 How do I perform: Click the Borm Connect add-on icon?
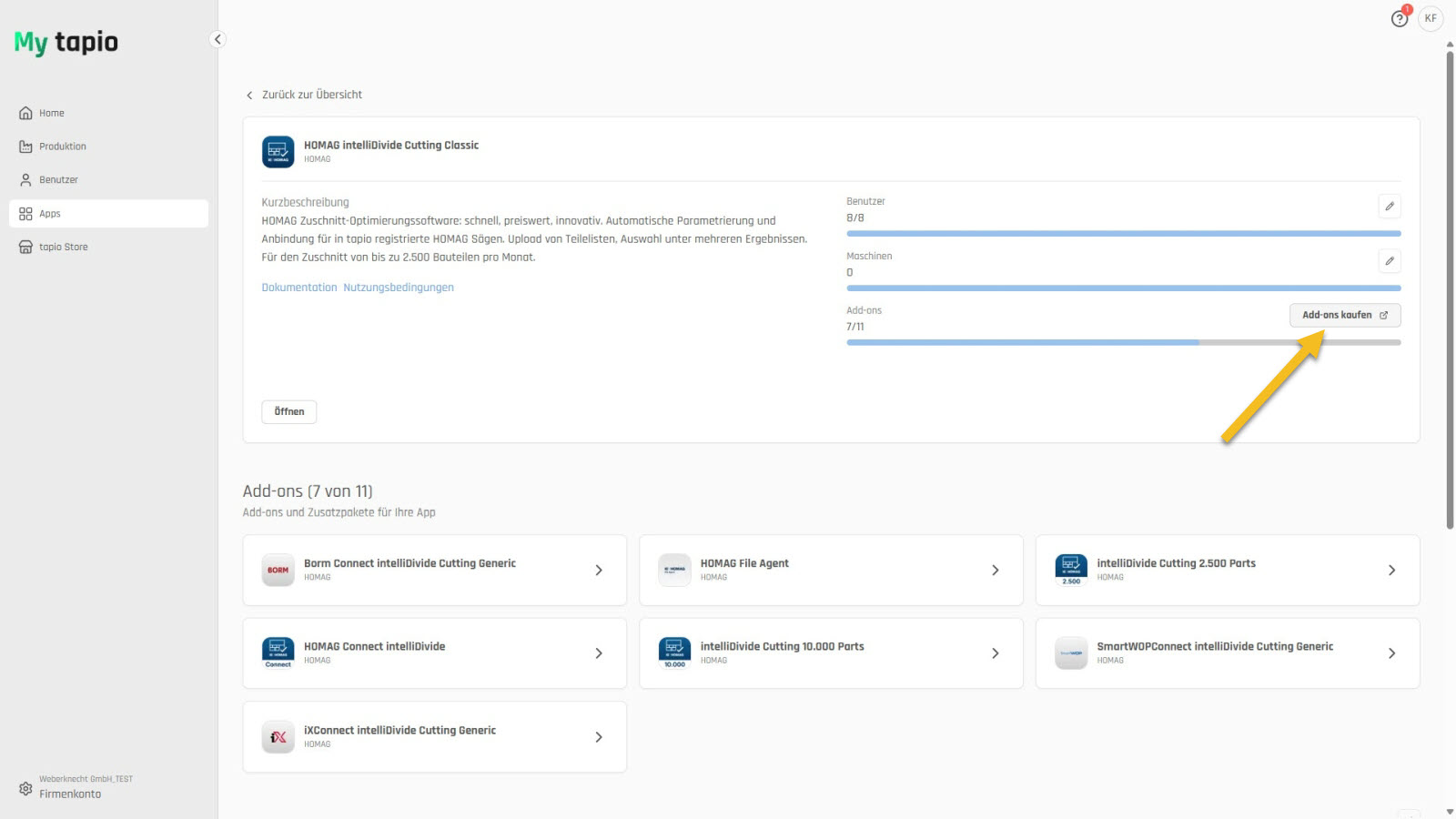point(278,571)
